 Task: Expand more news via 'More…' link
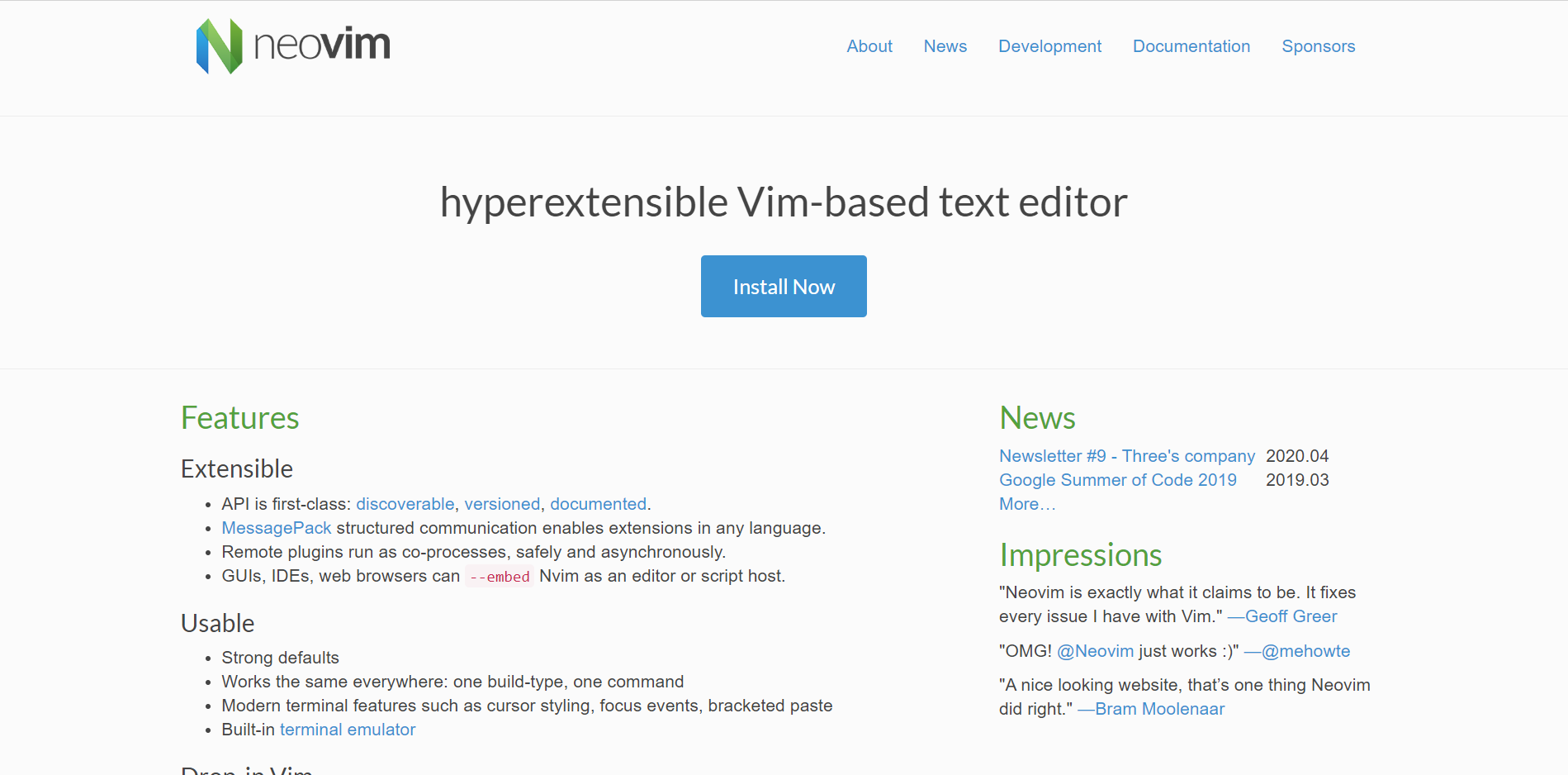(1026, 504)
